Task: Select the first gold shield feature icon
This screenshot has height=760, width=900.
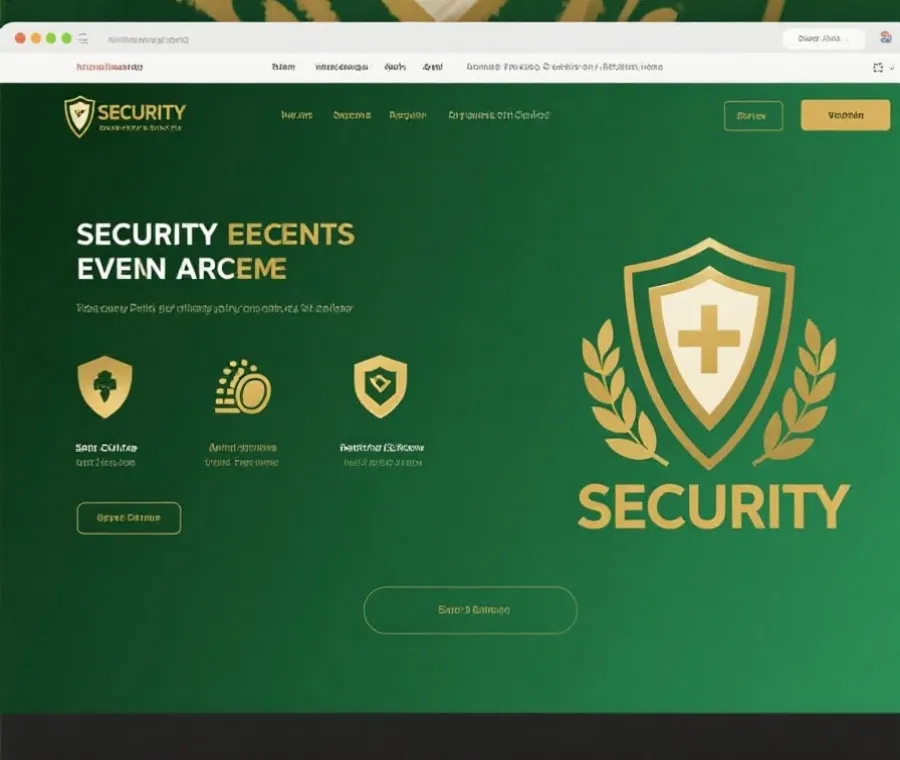Action: pyautogui.click(x=104, y=386)
